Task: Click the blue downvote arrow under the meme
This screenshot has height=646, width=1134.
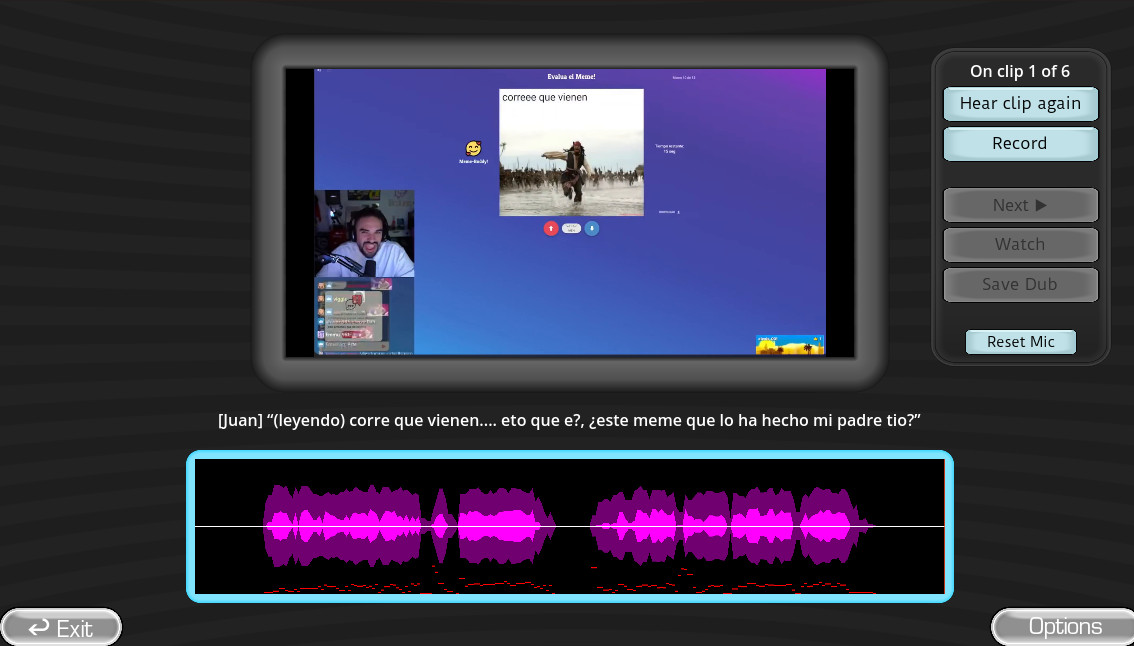Action: tap(592, 229)
